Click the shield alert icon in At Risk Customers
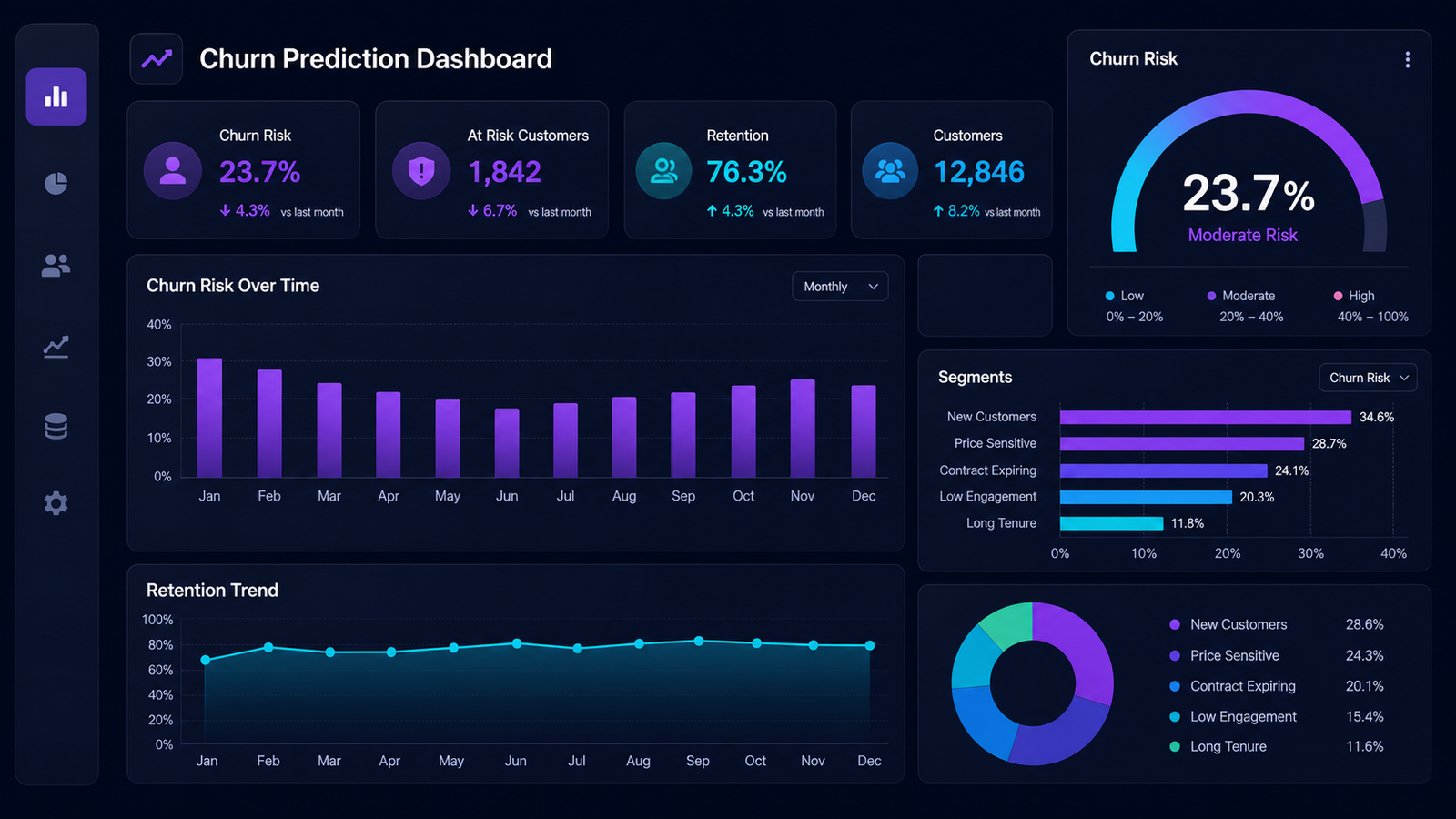The image size is (1456, 819). point(421,170)
